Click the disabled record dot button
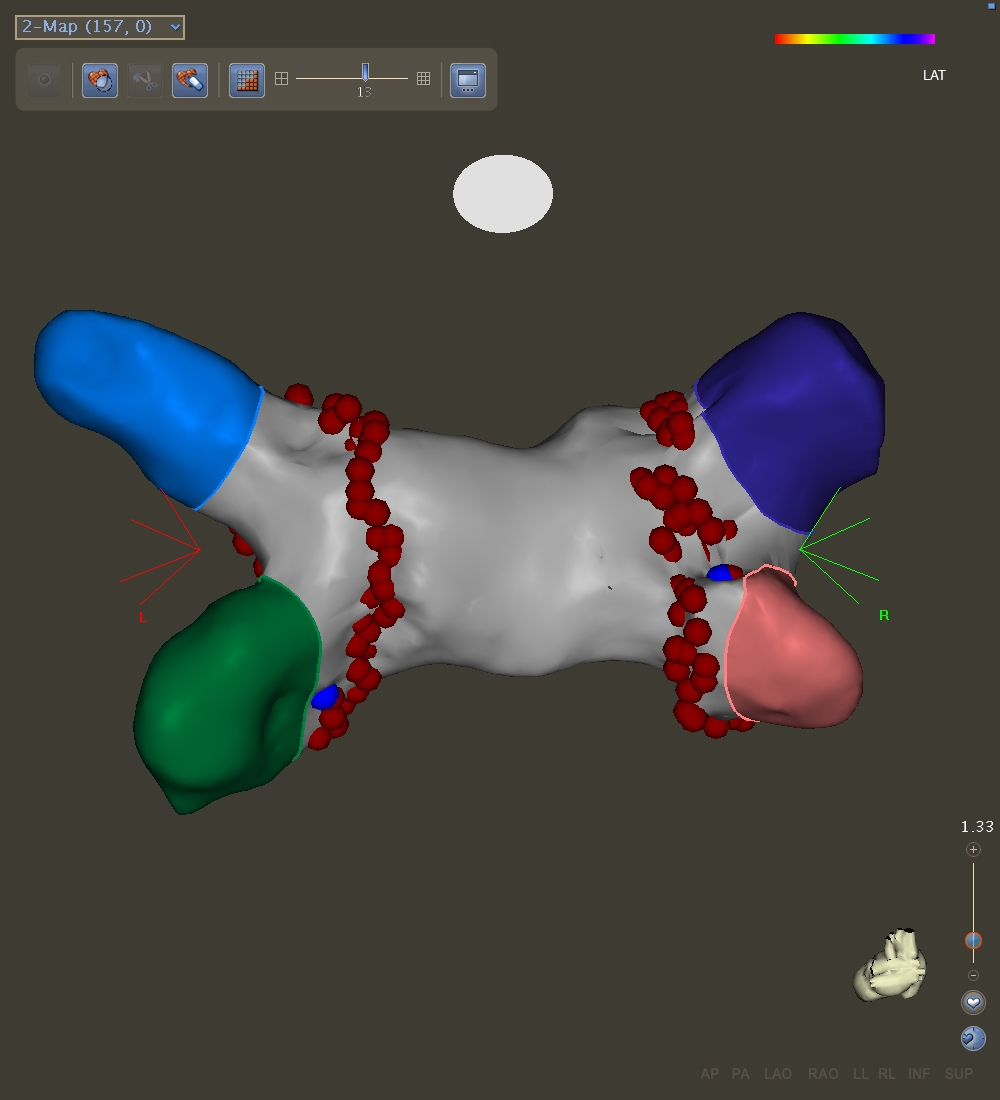This screenshot has height=1100, width=1000. click(x=44, y=80)
